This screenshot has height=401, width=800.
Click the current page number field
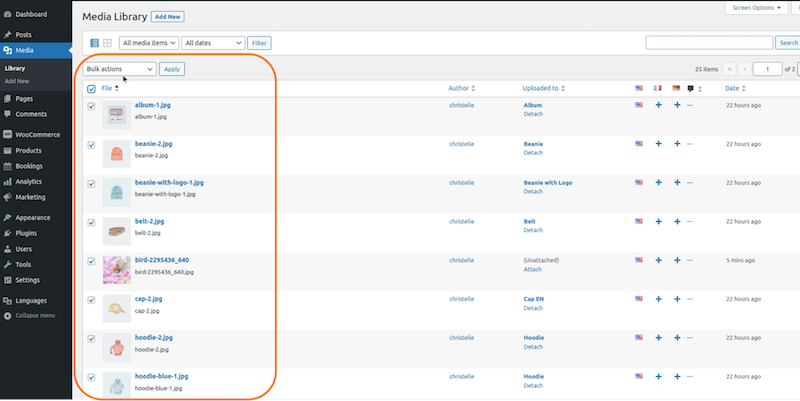tap(767, 69)
